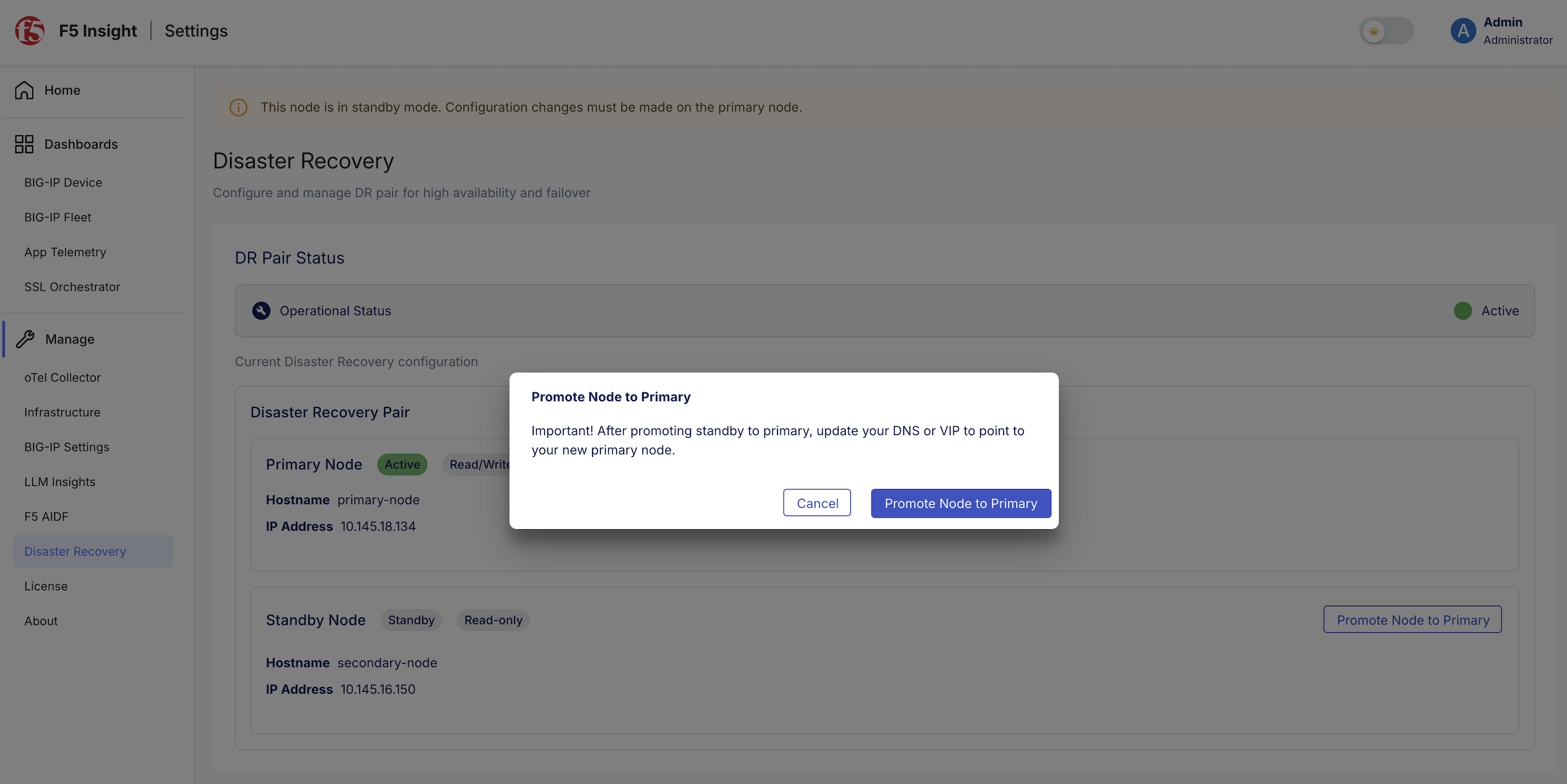
Task: Click the Manage wrench icon
Action: 25,339
